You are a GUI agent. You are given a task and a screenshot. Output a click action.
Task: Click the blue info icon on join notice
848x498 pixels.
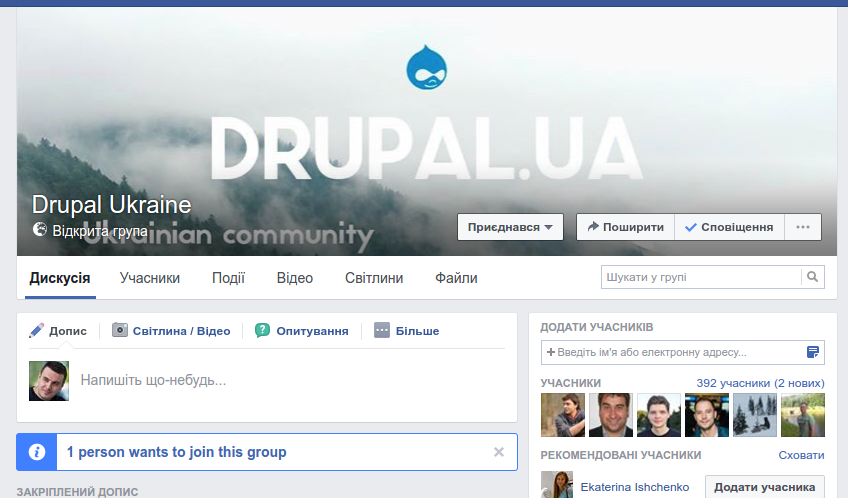click(37, 452)
